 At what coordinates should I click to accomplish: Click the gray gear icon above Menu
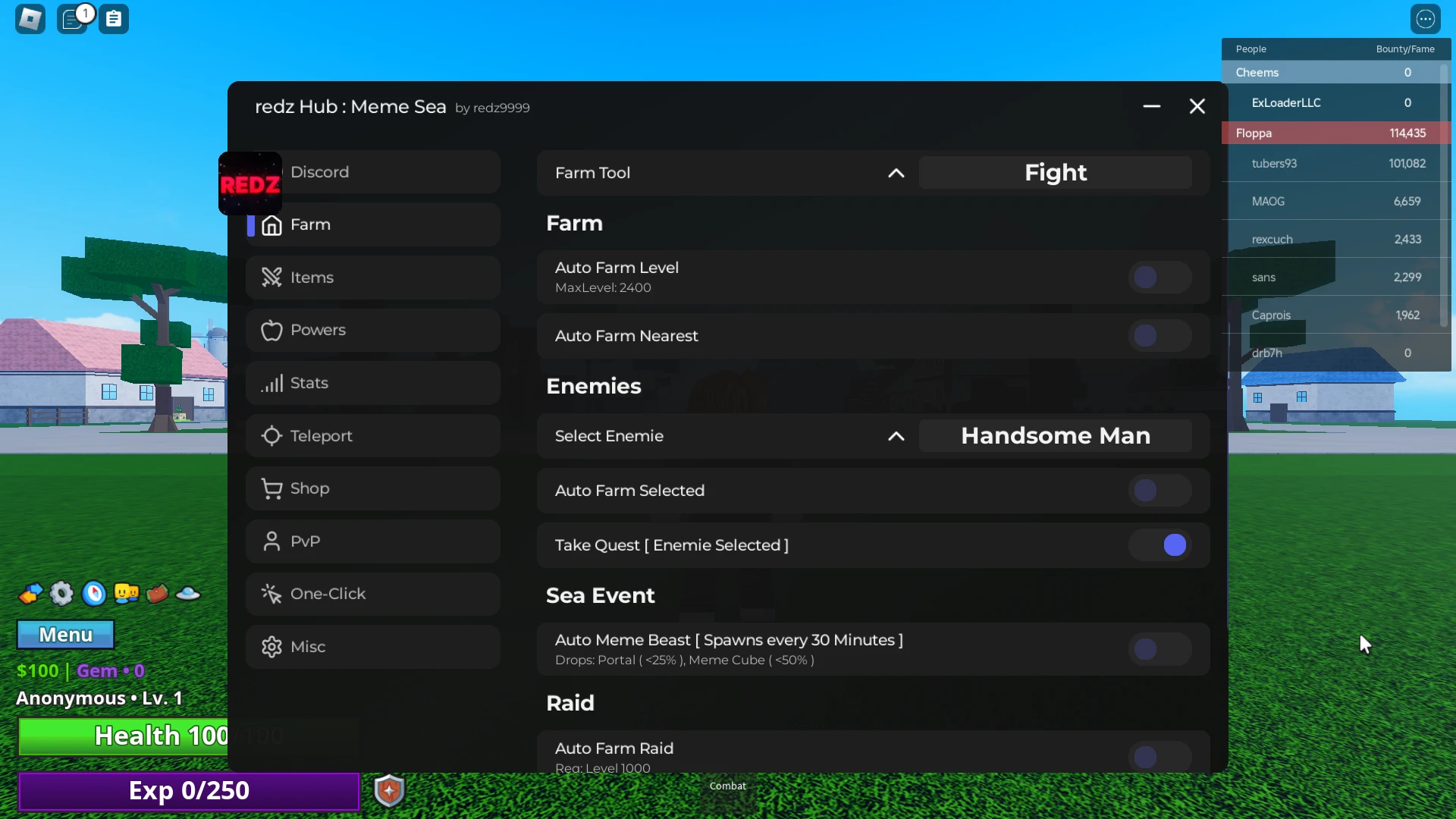[61, 594]
